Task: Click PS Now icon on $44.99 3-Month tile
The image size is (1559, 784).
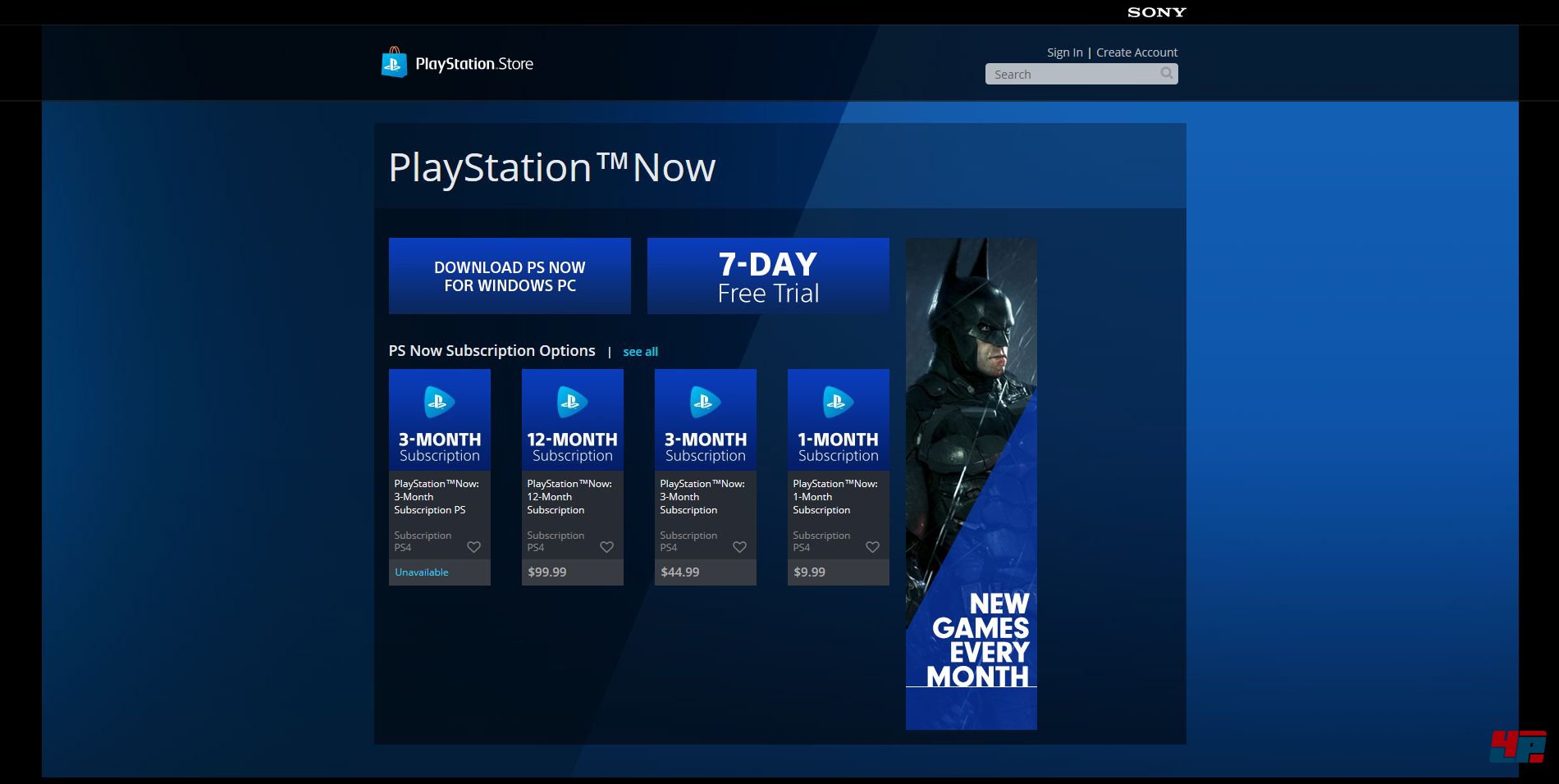Action: [705, 402]
